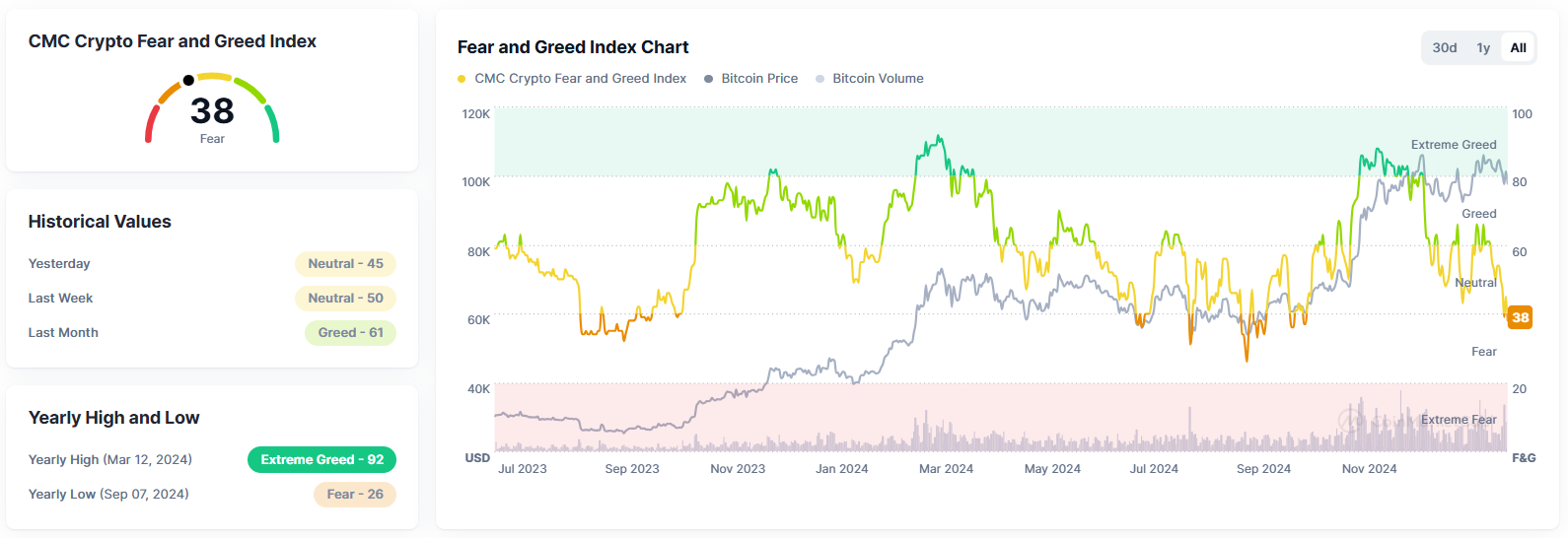
Task: Click the Last Month Greed - 61 badge
Action: (350, 333)
